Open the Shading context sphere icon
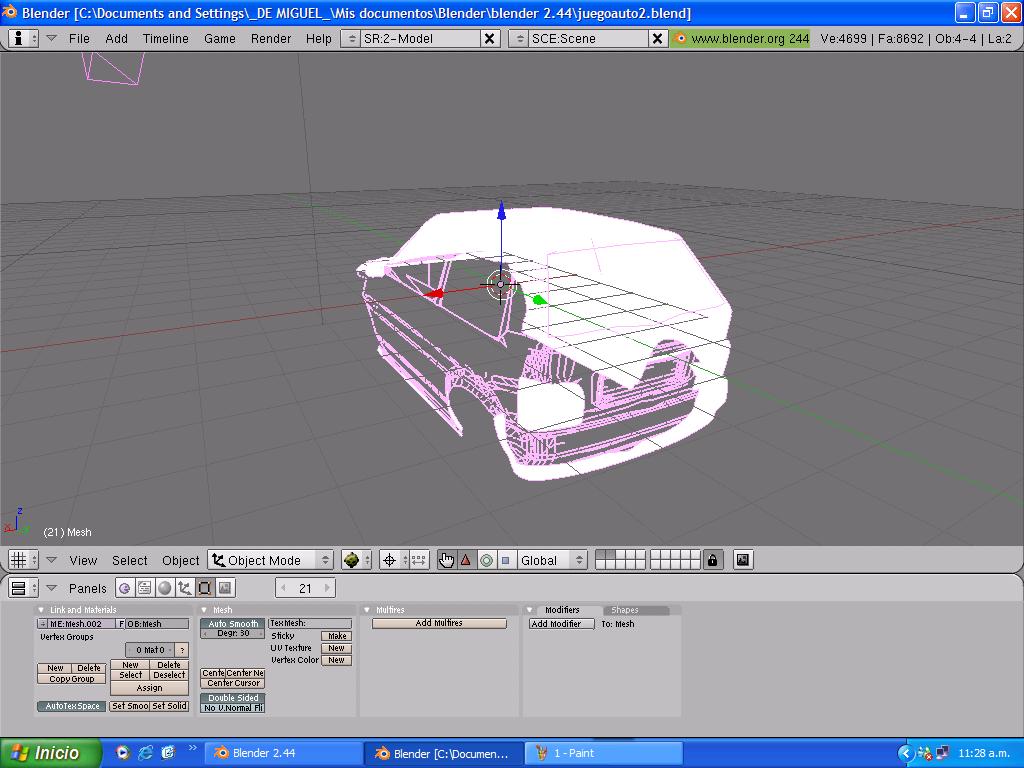1024x768 pixels. tap(165, 588)
